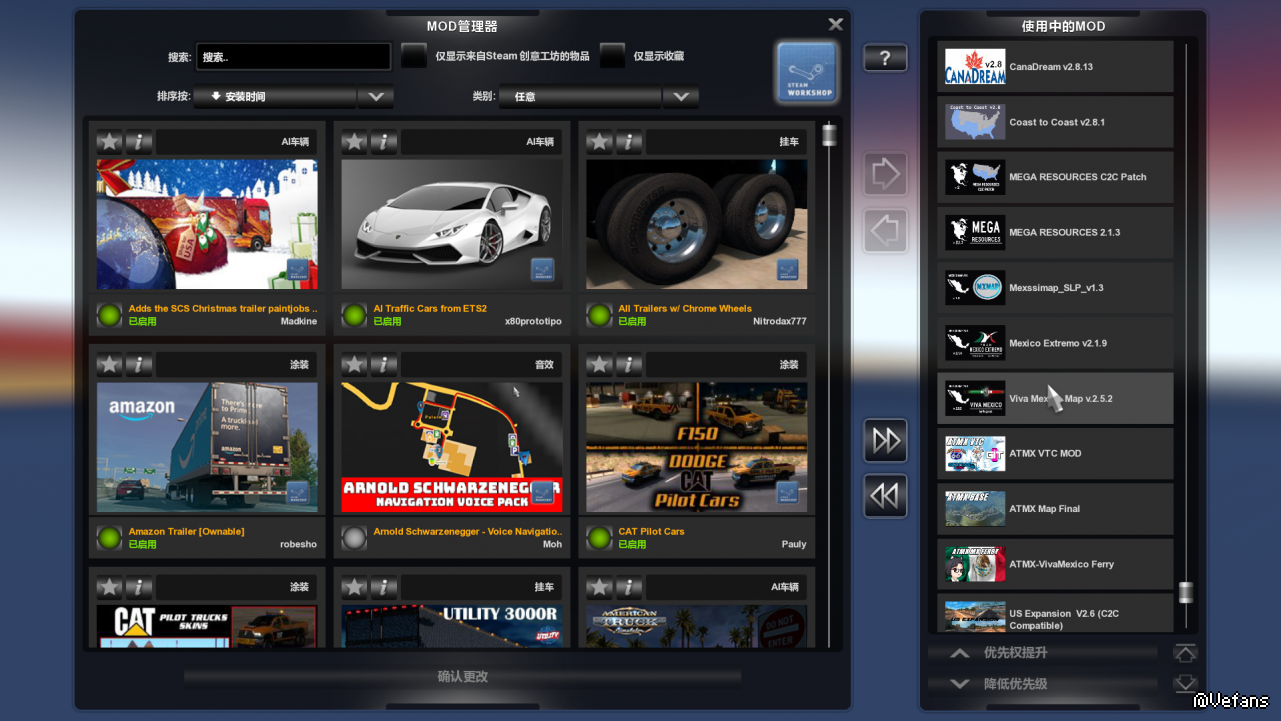Favorite All Trailers w/ Chrome Wheels mod
The image size is (1281, 721).
pyautogui.click(x=599, y=142)
